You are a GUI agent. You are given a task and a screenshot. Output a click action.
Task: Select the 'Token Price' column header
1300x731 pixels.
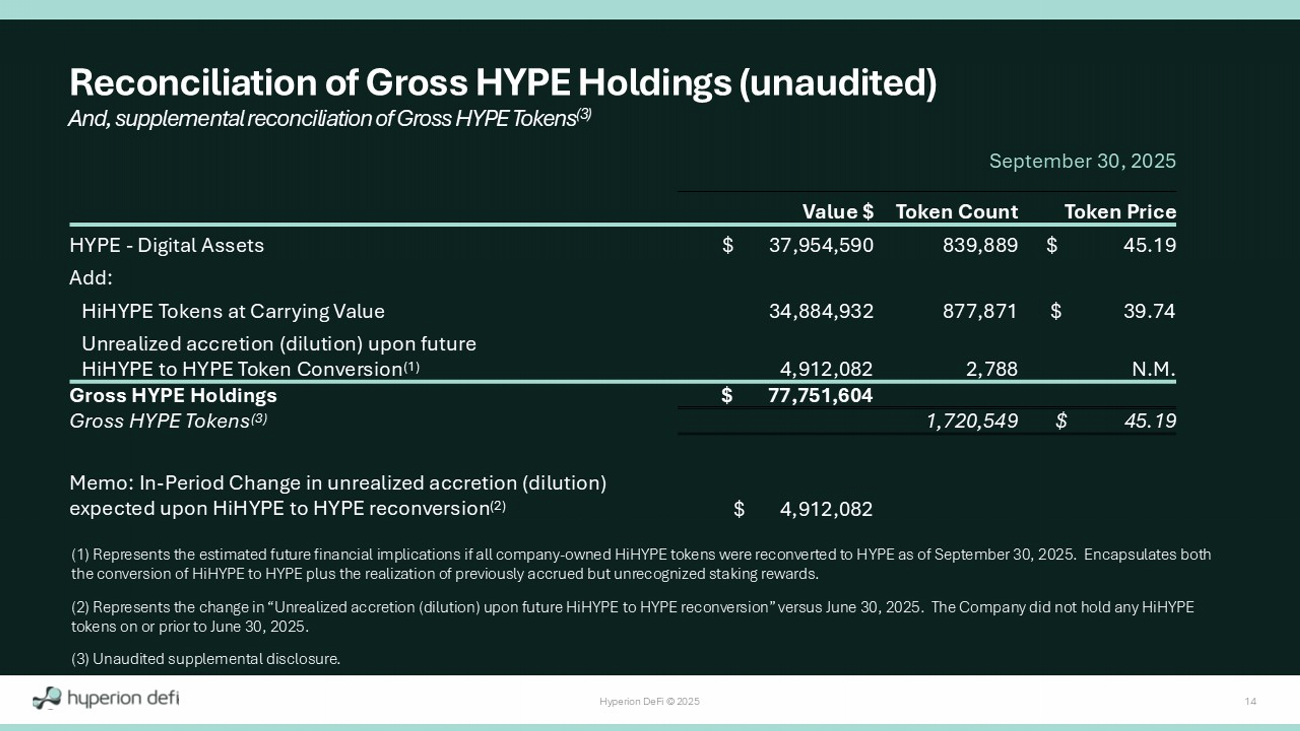click(1119, 212)
